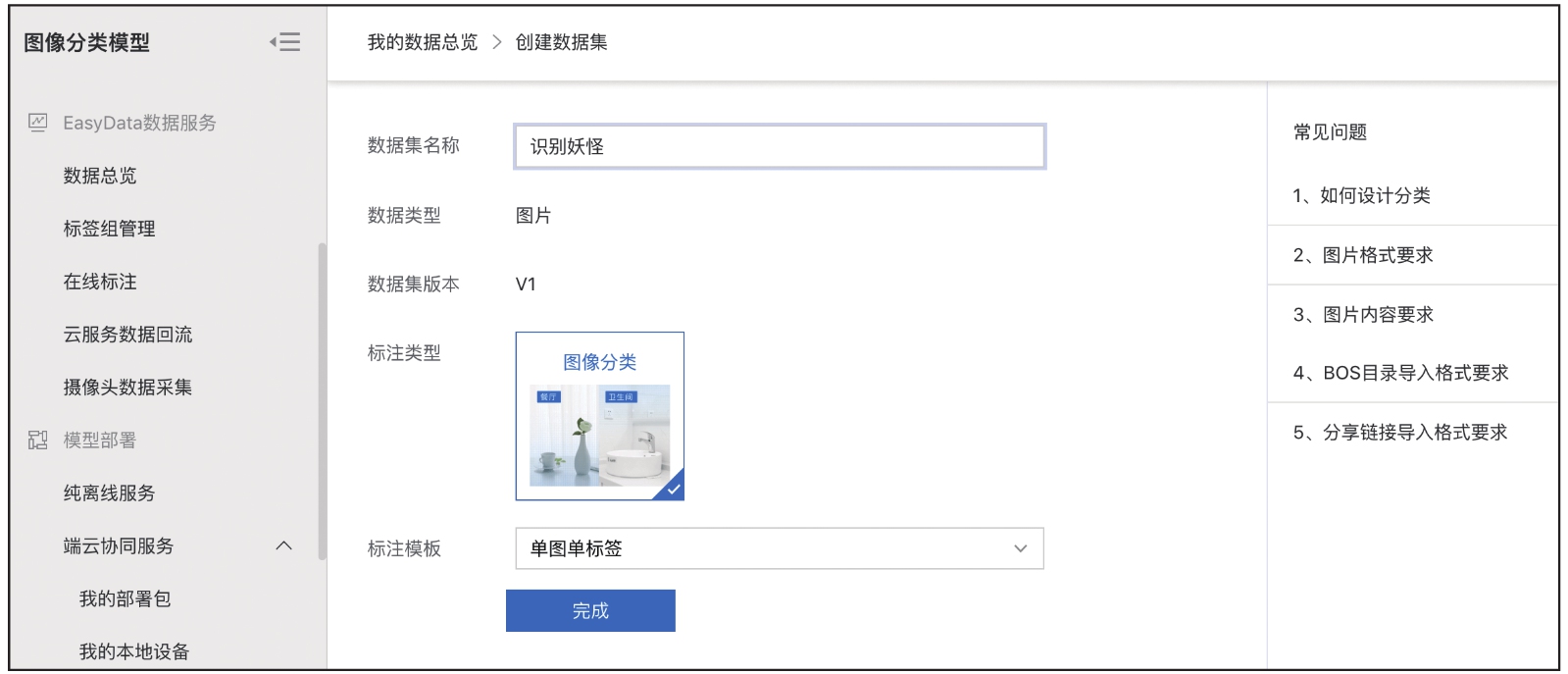Viewport: 1568px width, 674px height.
Task: Open 摄像头数据采集 menu item
Action: tap(128, 388)
